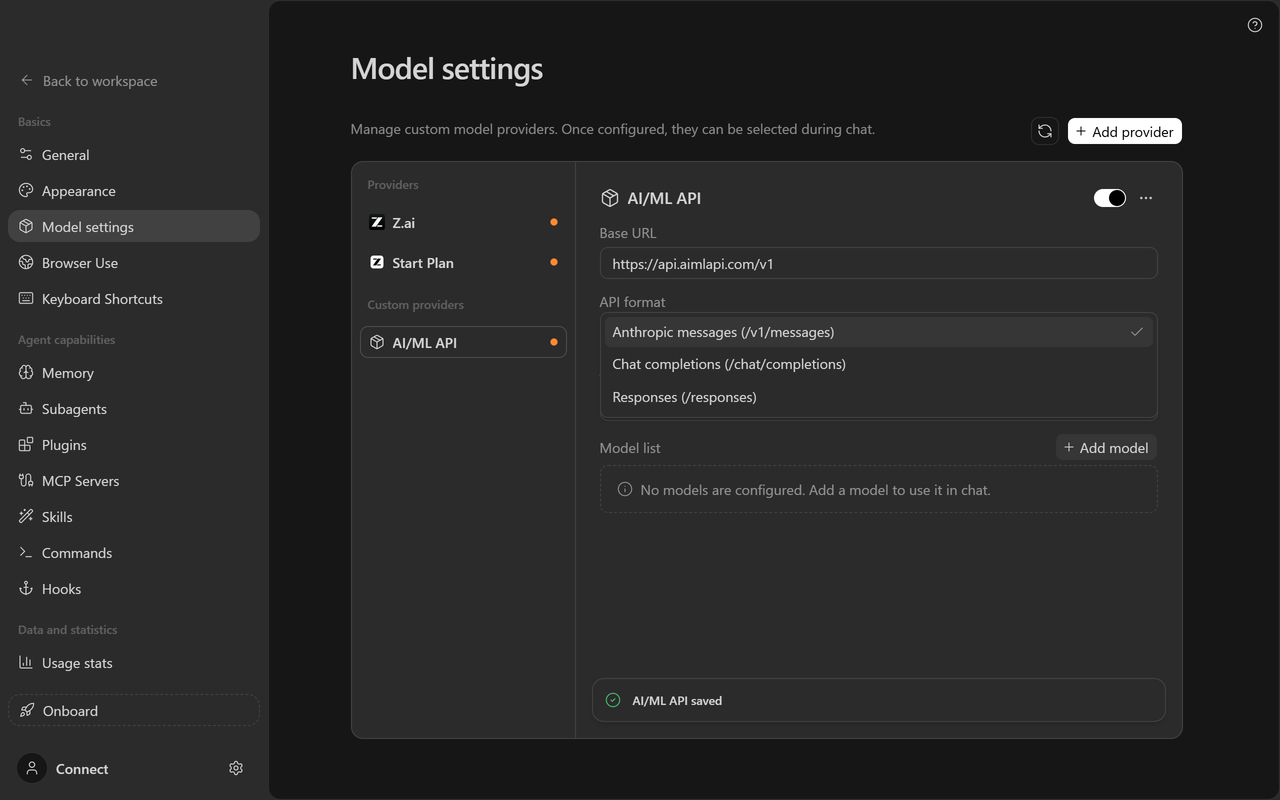Click the info icon in empty models notice
The width and height of the screenshot is (1280, 800).
point(625,490)
